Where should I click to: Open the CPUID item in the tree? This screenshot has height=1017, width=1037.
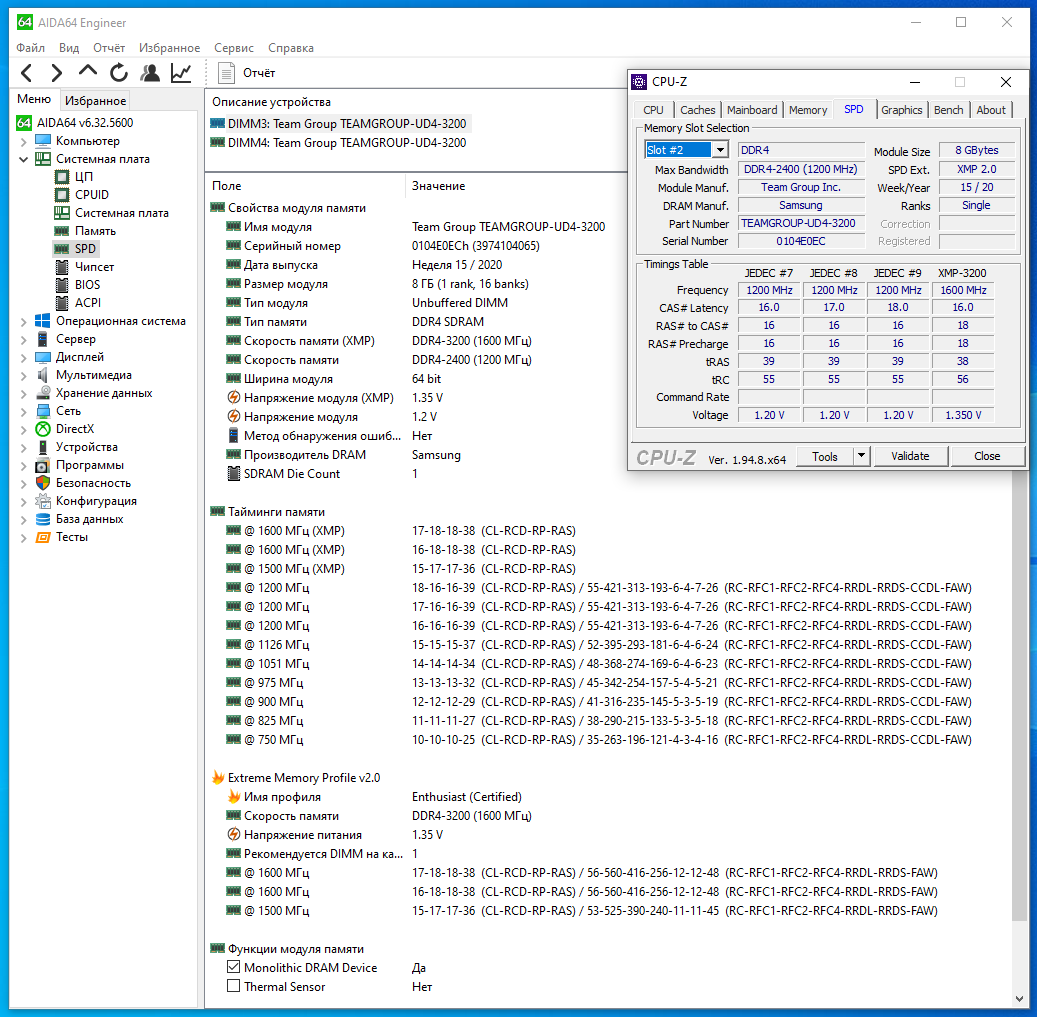[91, 194]
